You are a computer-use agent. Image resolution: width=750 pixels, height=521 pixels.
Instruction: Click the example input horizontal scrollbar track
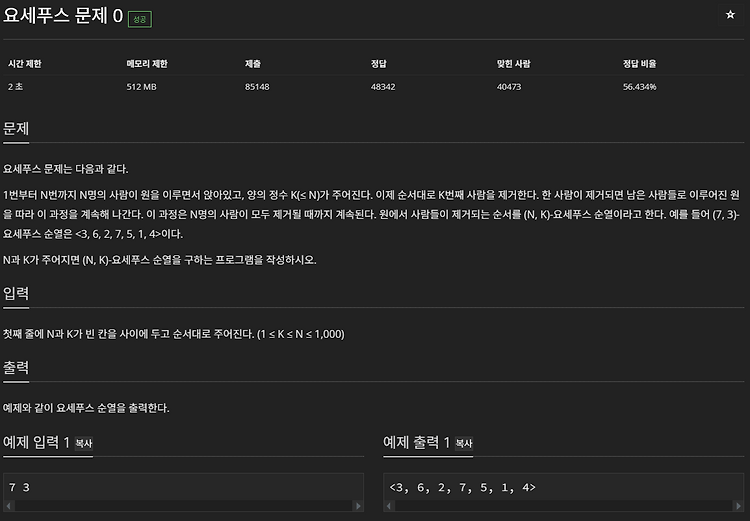click(183, 506)
